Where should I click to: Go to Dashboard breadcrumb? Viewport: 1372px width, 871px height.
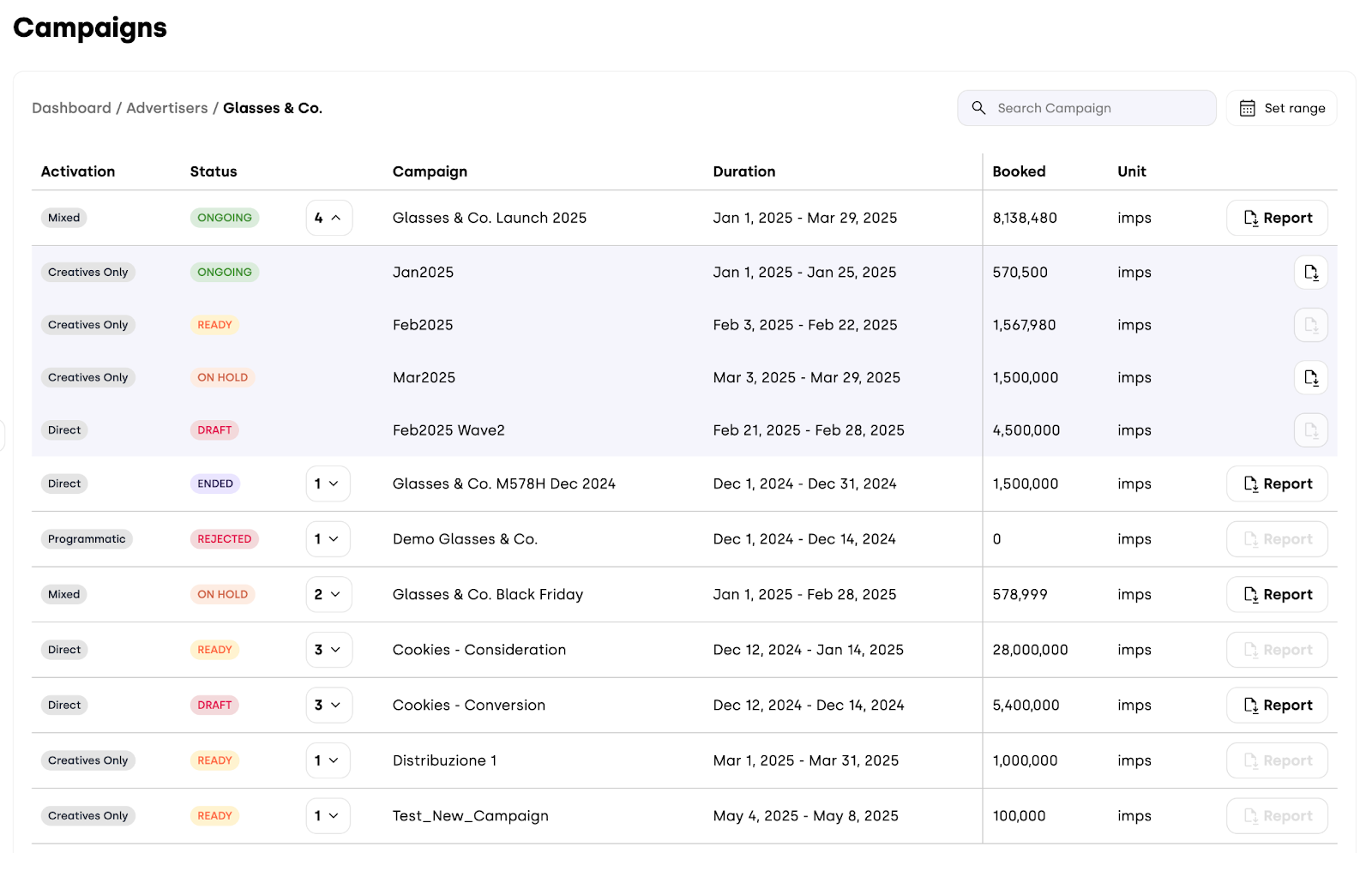tap(71, 108)
